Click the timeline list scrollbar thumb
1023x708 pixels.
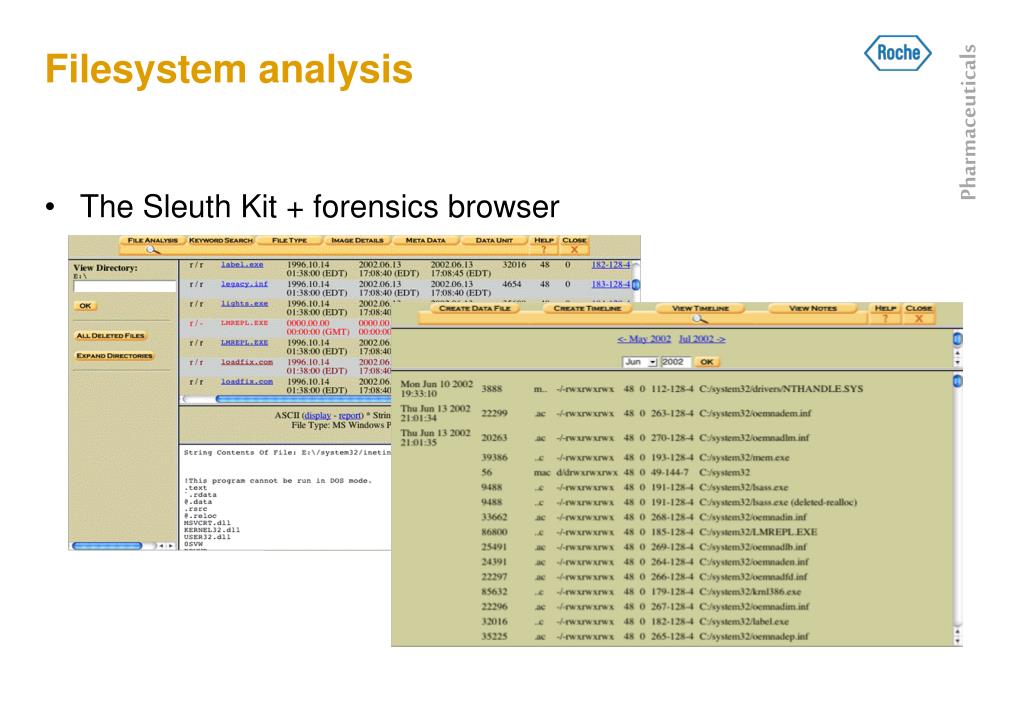coord(957,380)
